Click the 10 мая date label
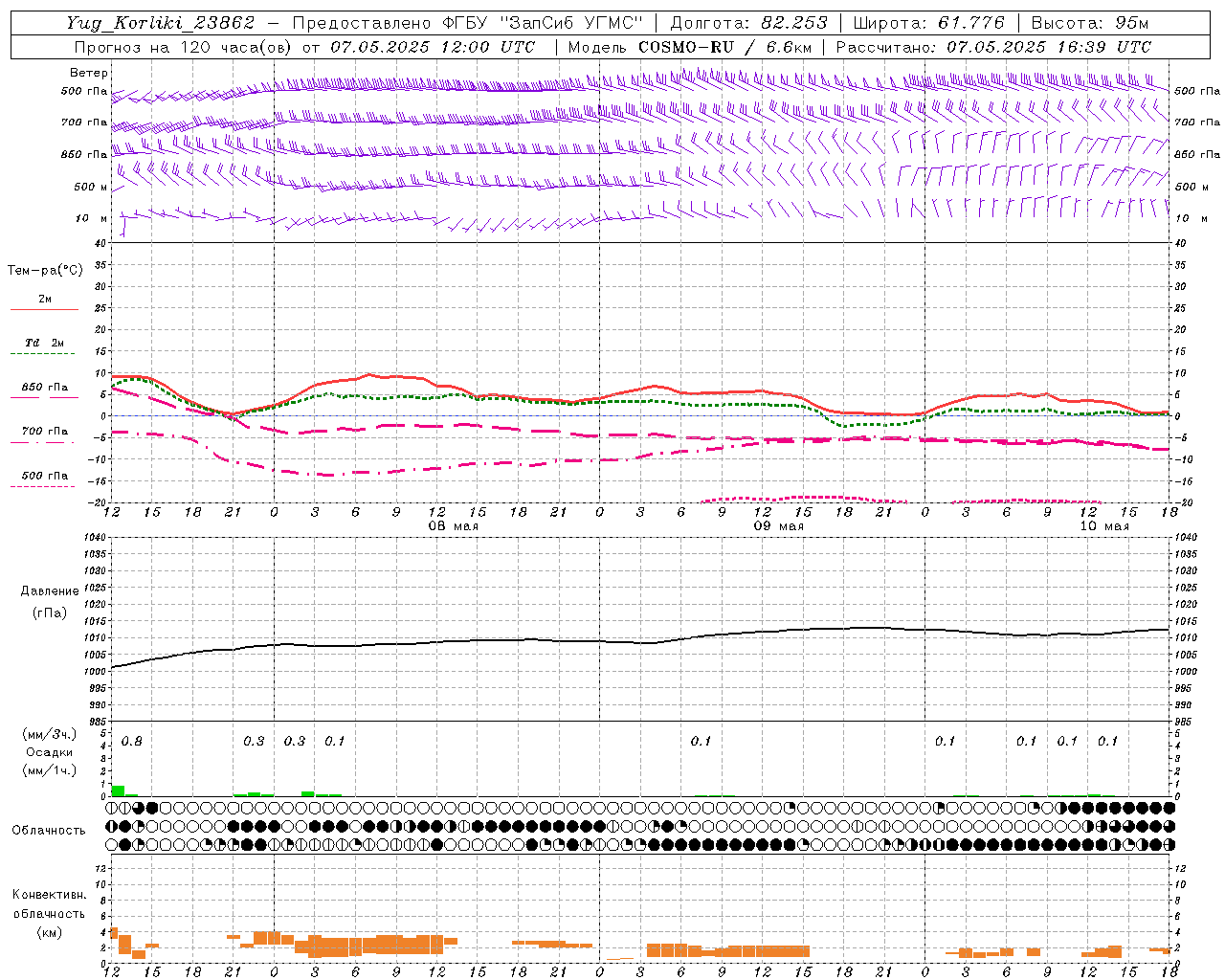The width and height of the screenshot is (1225, 980). coord(1104,526)
